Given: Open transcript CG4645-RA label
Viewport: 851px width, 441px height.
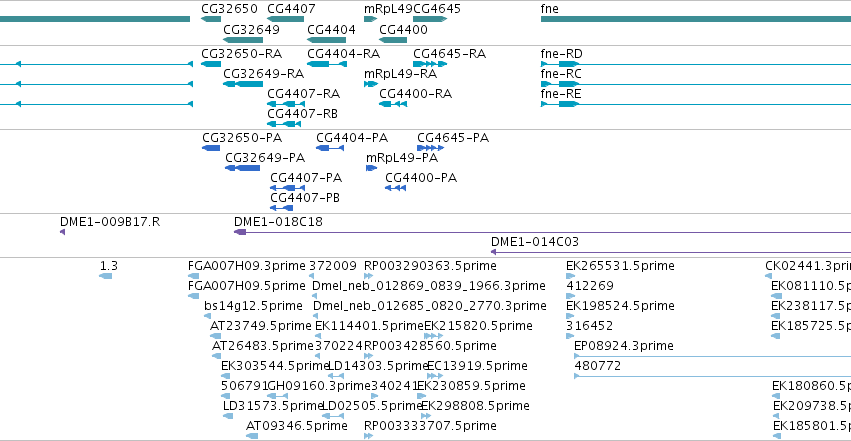Looking at the screenshot, I should 449,54.
